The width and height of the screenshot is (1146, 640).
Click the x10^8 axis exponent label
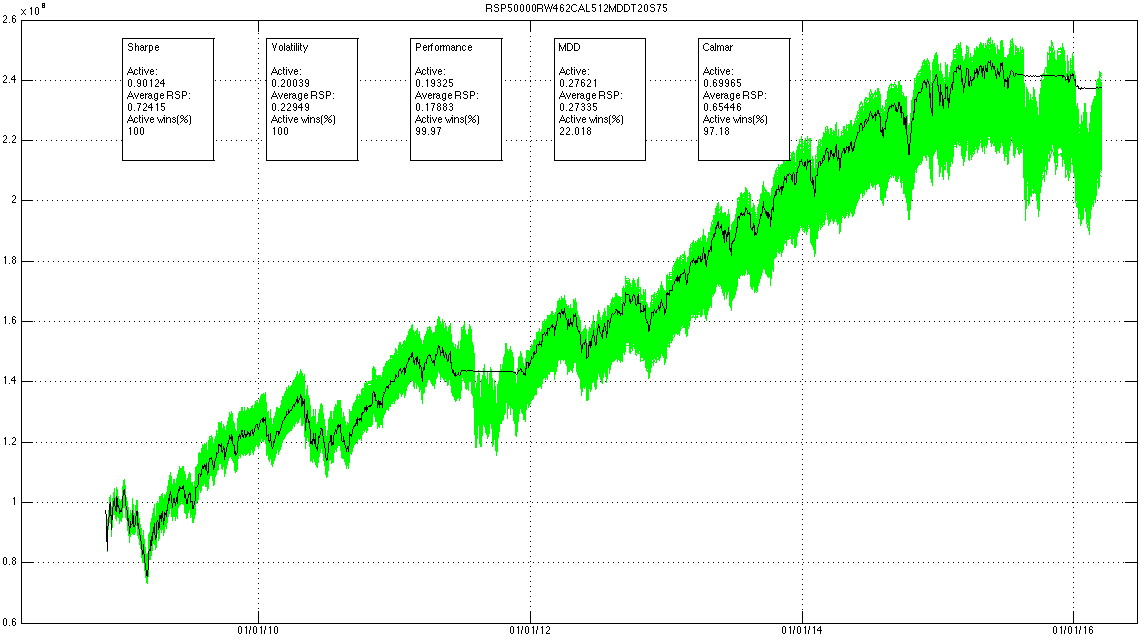(33, 9)
